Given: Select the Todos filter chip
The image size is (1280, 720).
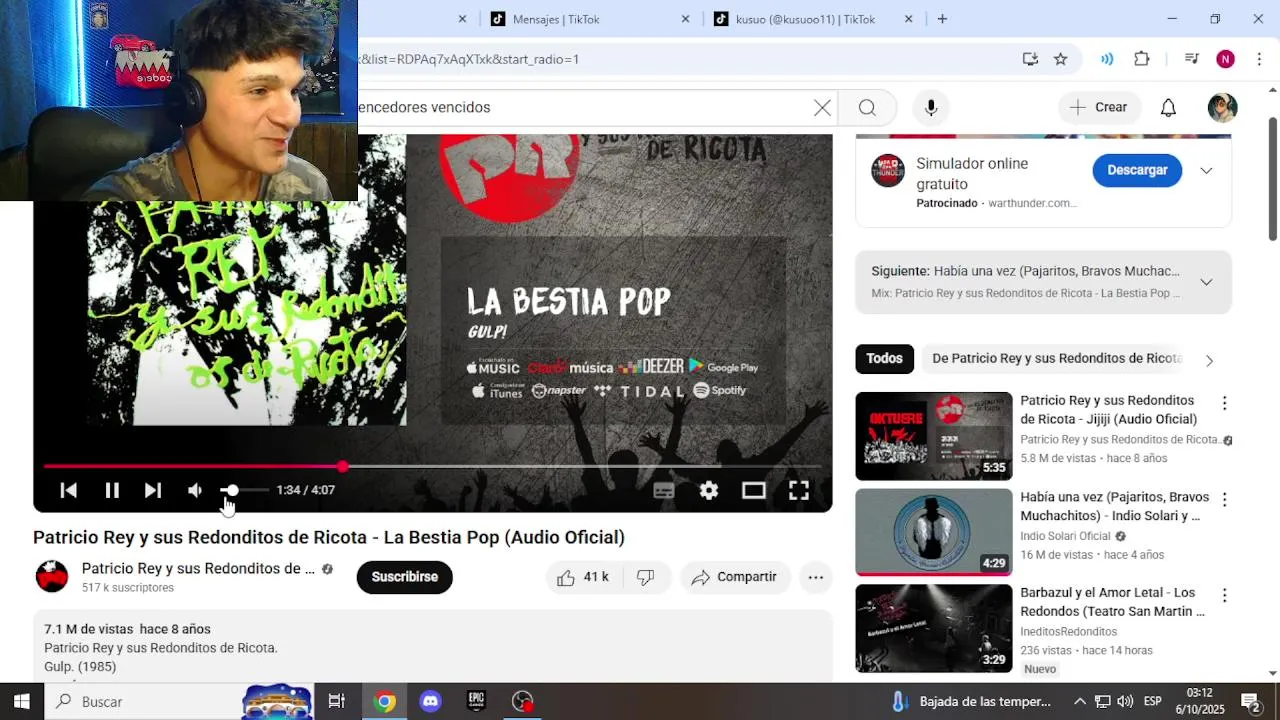Looking at the screenshot, I should pos(884,358).
